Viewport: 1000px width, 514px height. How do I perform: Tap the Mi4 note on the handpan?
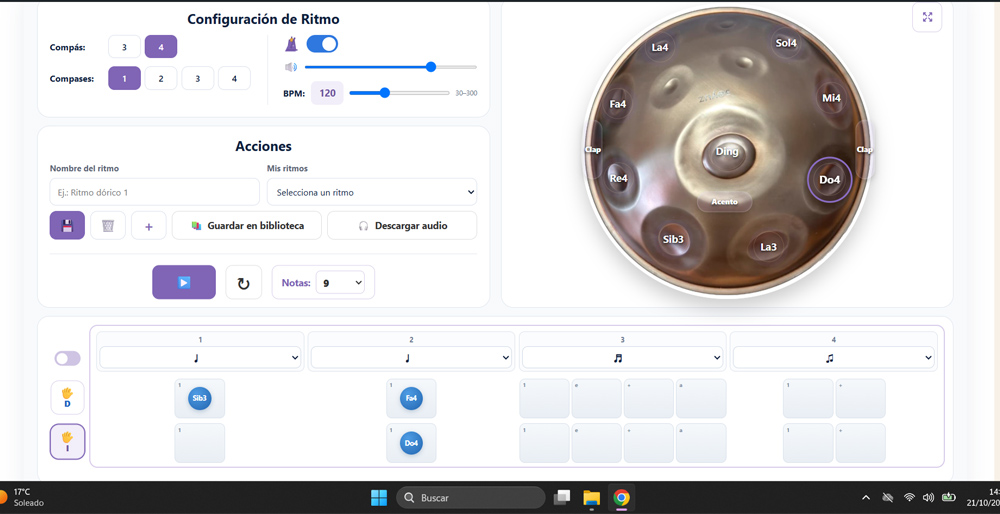[x=831, y=98]
